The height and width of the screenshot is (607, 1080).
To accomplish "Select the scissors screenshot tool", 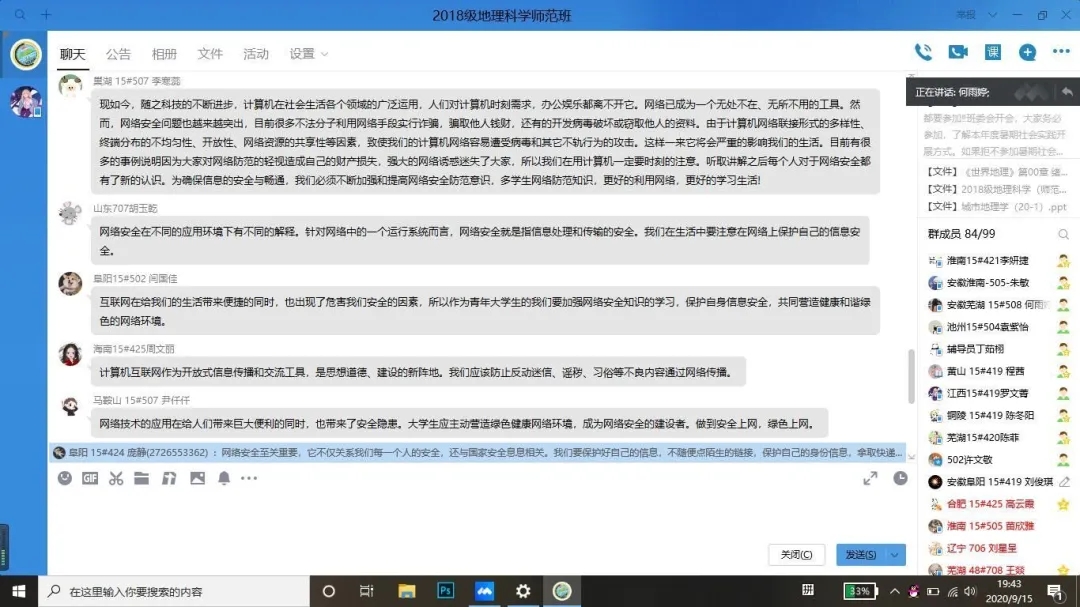I will (116, 478).
